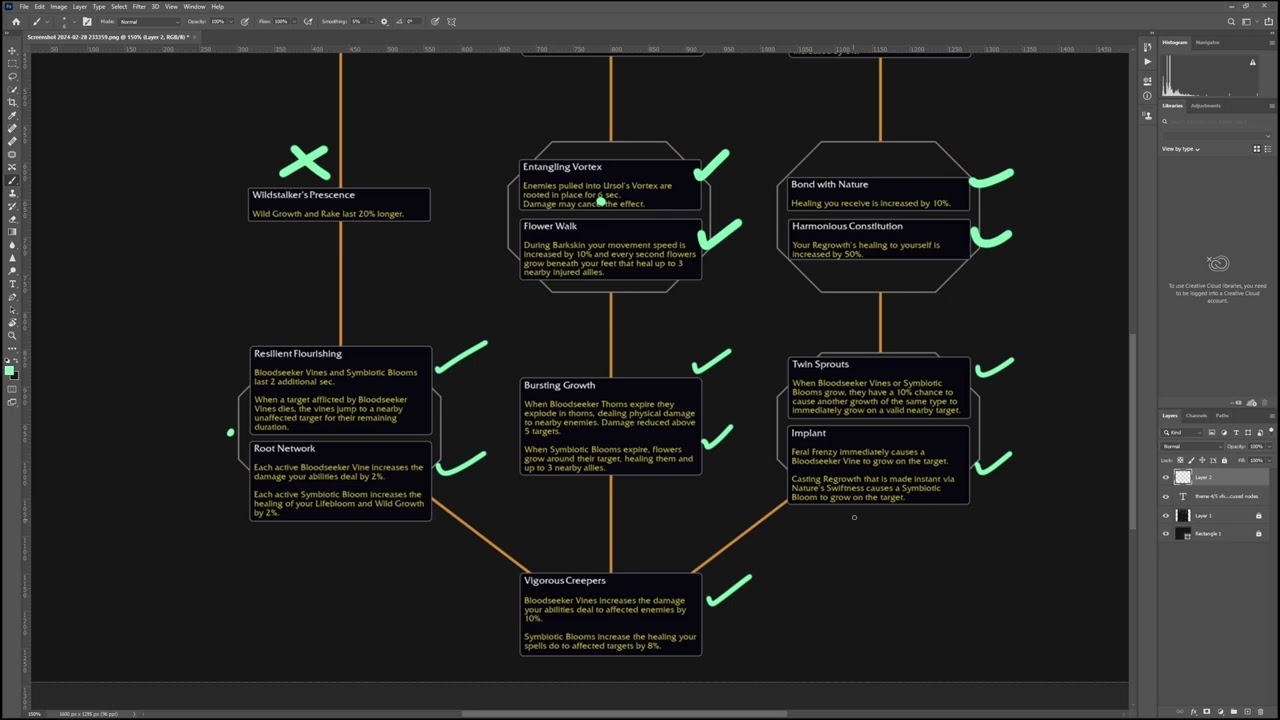Hide the theme text layer eye
The image size is (1280, 720).
[x=1165, y=497]
